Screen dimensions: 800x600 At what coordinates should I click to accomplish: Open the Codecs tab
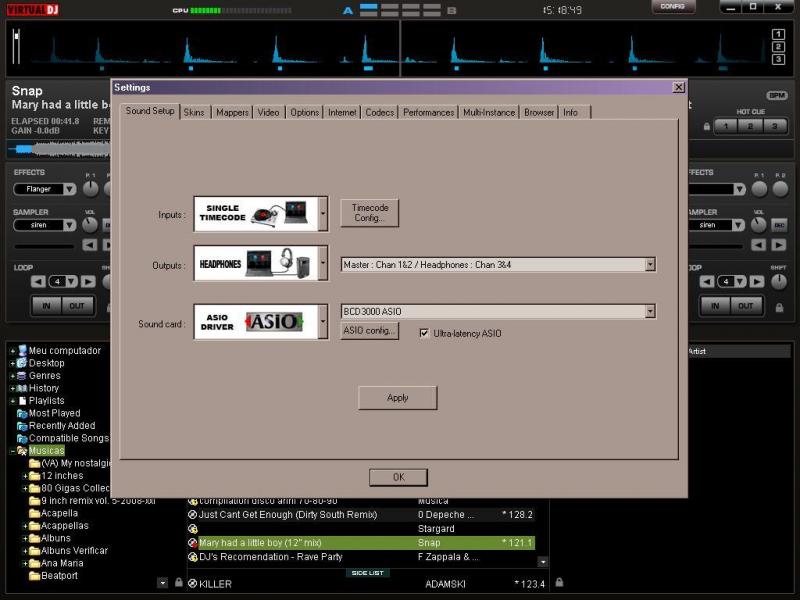click(380, 112)
